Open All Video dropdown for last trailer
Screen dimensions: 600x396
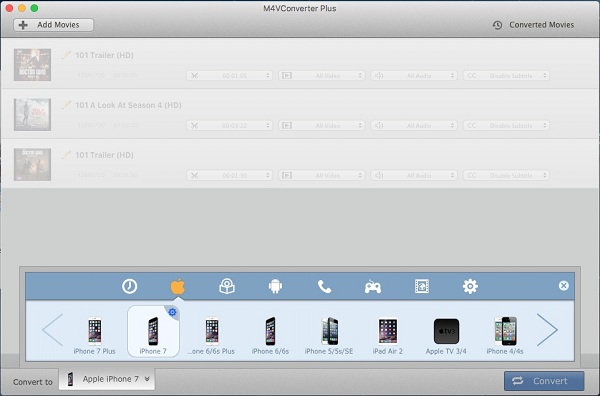(x=322, y=175)
